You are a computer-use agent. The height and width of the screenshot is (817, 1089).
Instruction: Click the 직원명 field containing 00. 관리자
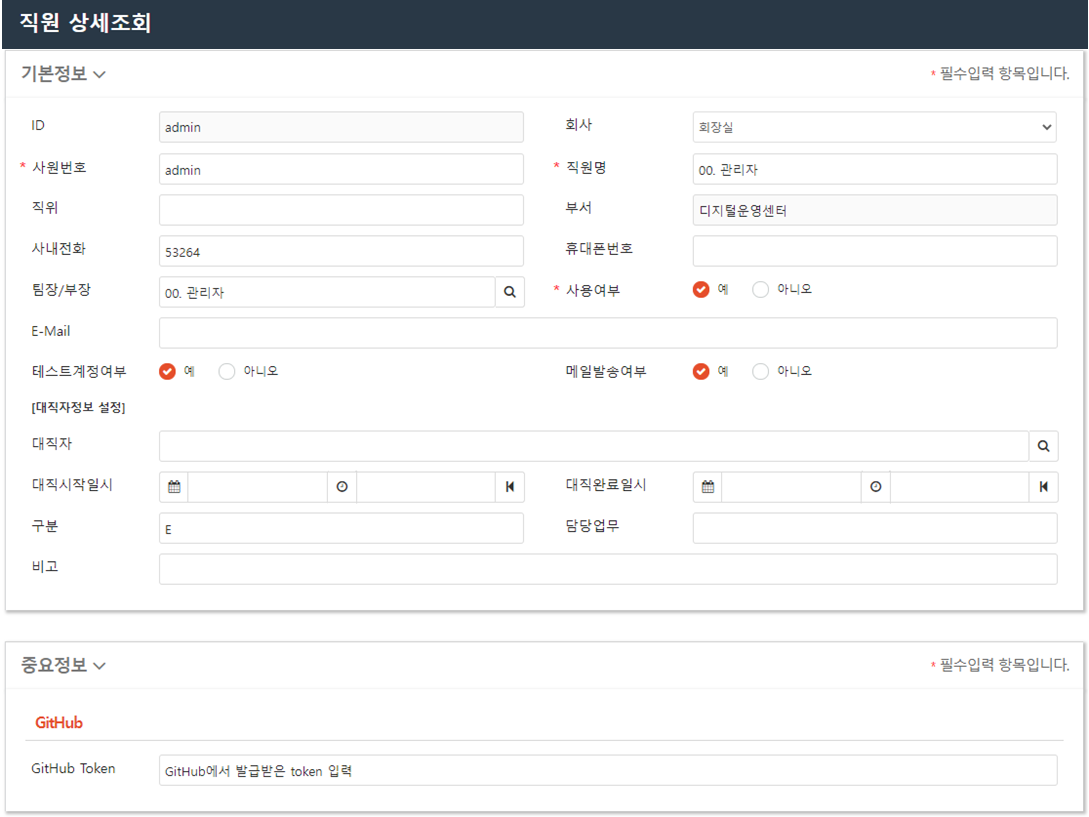(874, 169)
